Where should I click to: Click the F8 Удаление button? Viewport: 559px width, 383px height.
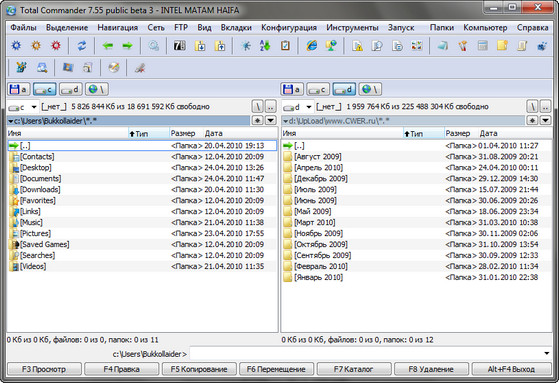(x=431, y=369)
